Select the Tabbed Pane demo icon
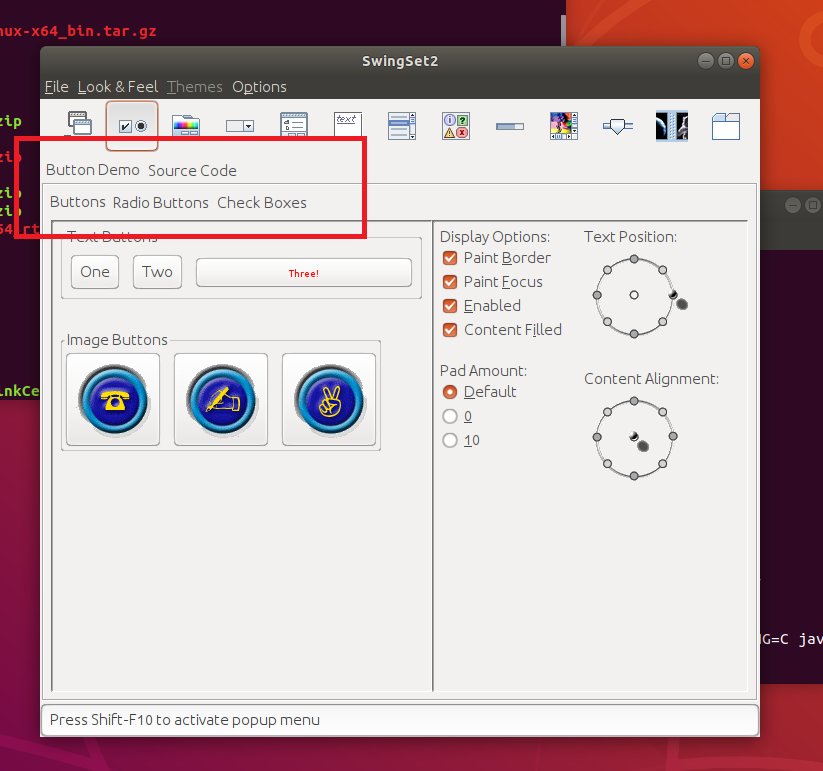Screen dimensions: 823x771 click(726, 125)
